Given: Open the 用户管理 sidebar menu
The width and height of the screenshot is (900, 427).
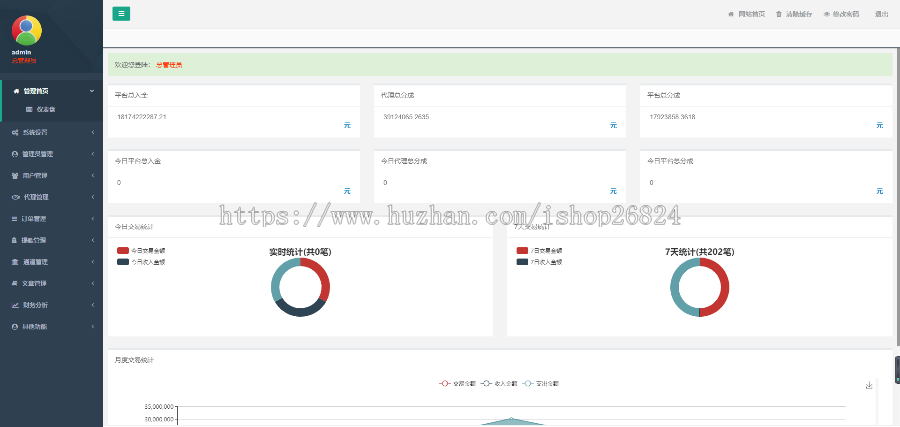Looking at the screenshot, I should tap(52, 176).
